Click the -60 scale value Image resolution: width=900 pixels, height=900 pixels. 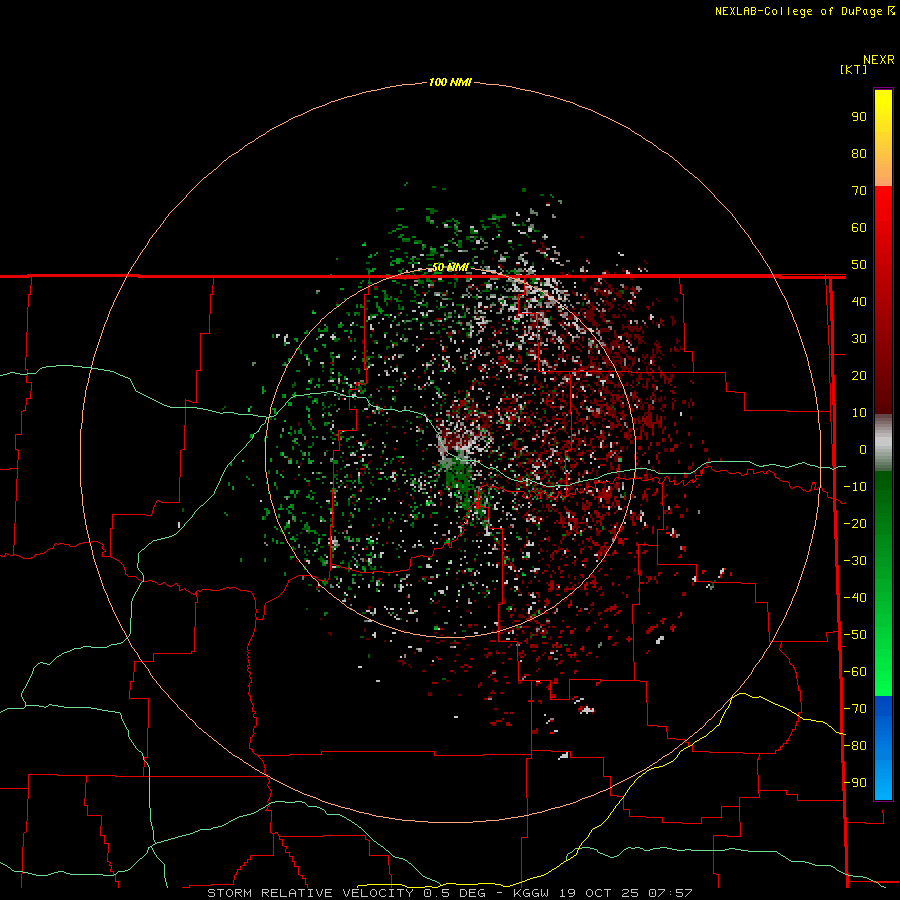tap(855, 672)
